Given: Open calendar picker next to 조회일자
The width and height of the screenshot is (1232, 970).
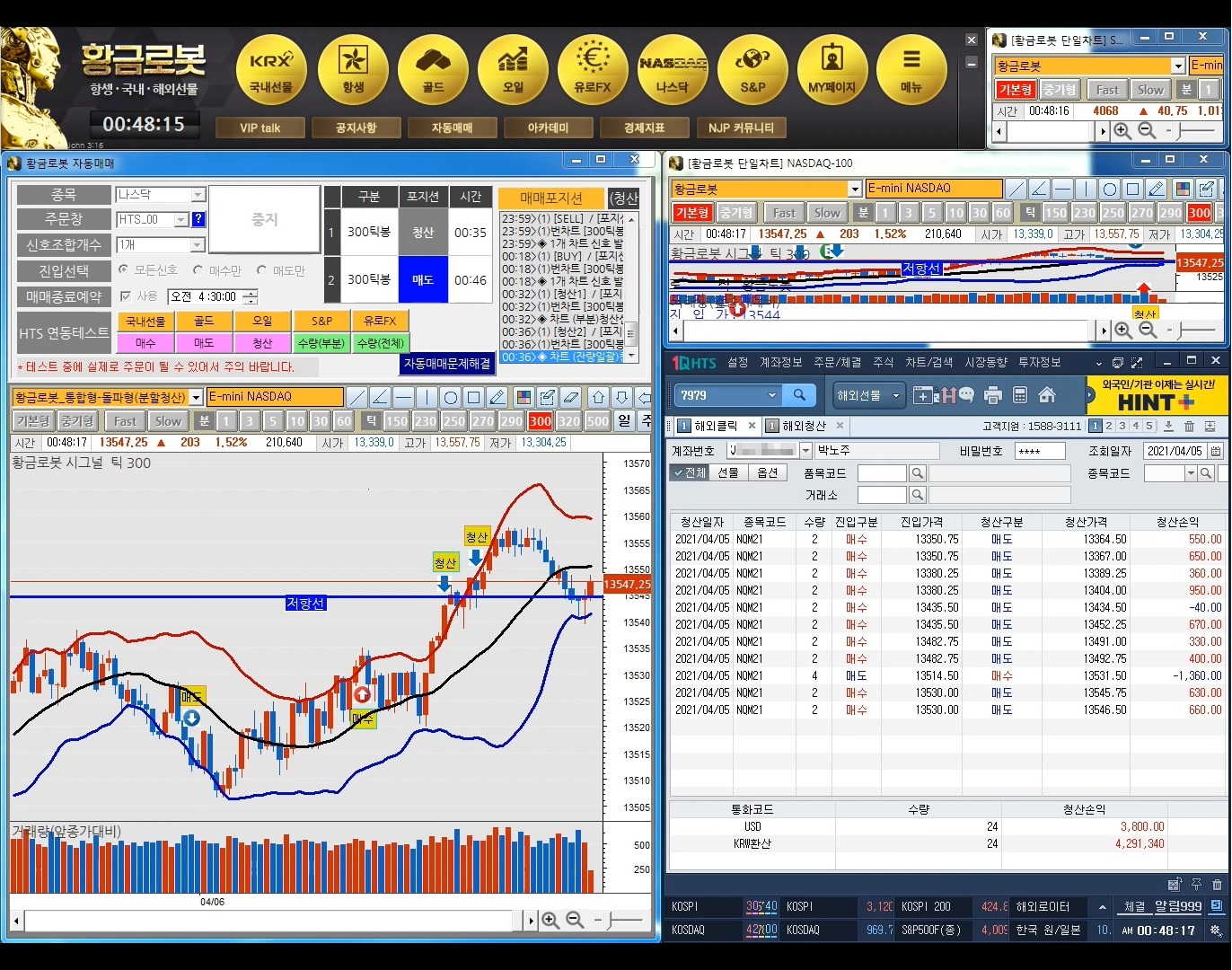Looking at the screenshot, I should [x=1216, y=451].
